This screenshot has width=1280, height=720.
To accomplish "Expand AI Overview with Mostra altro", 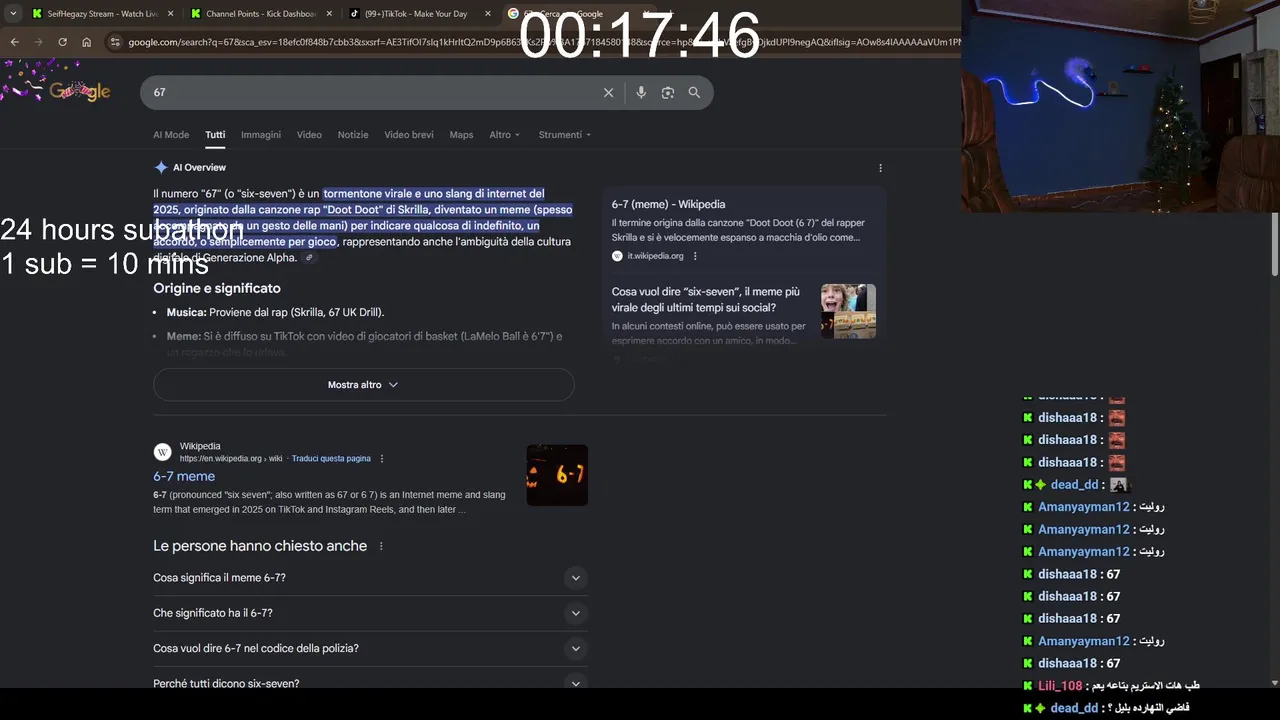I will point(364,385).
